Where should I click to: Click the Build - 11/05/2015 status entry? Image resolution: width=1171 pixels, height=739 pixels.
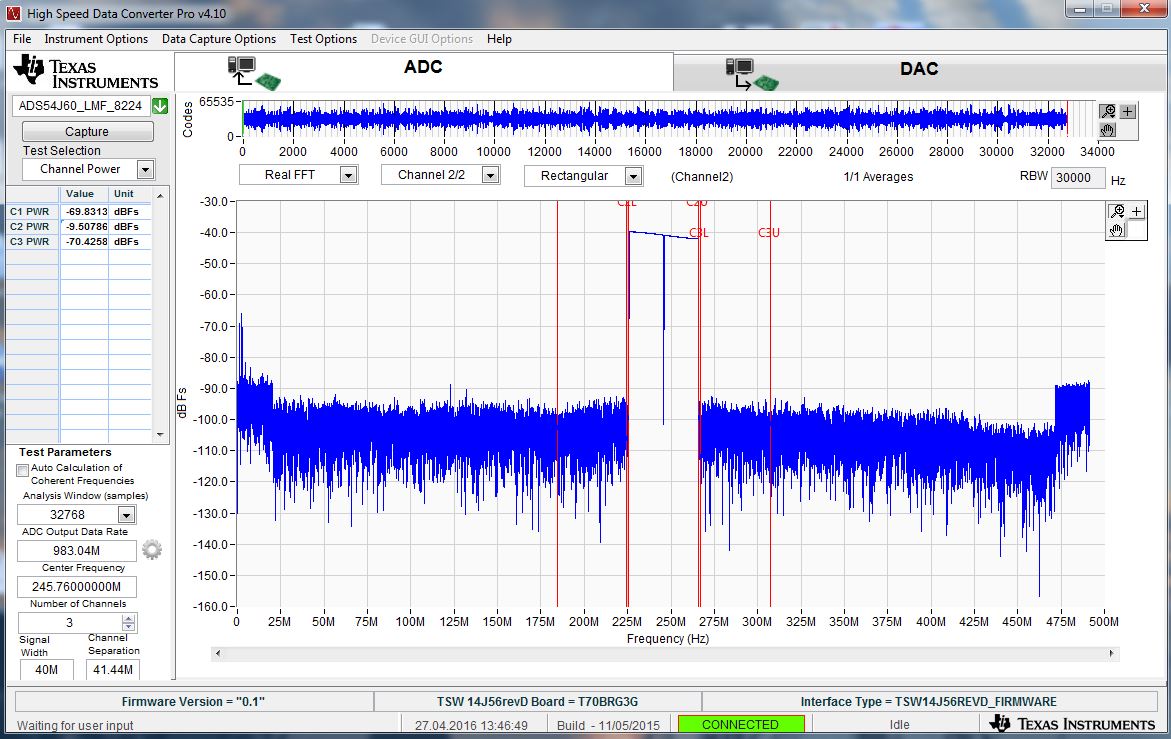pyautogui.click(x=609, y=725)
